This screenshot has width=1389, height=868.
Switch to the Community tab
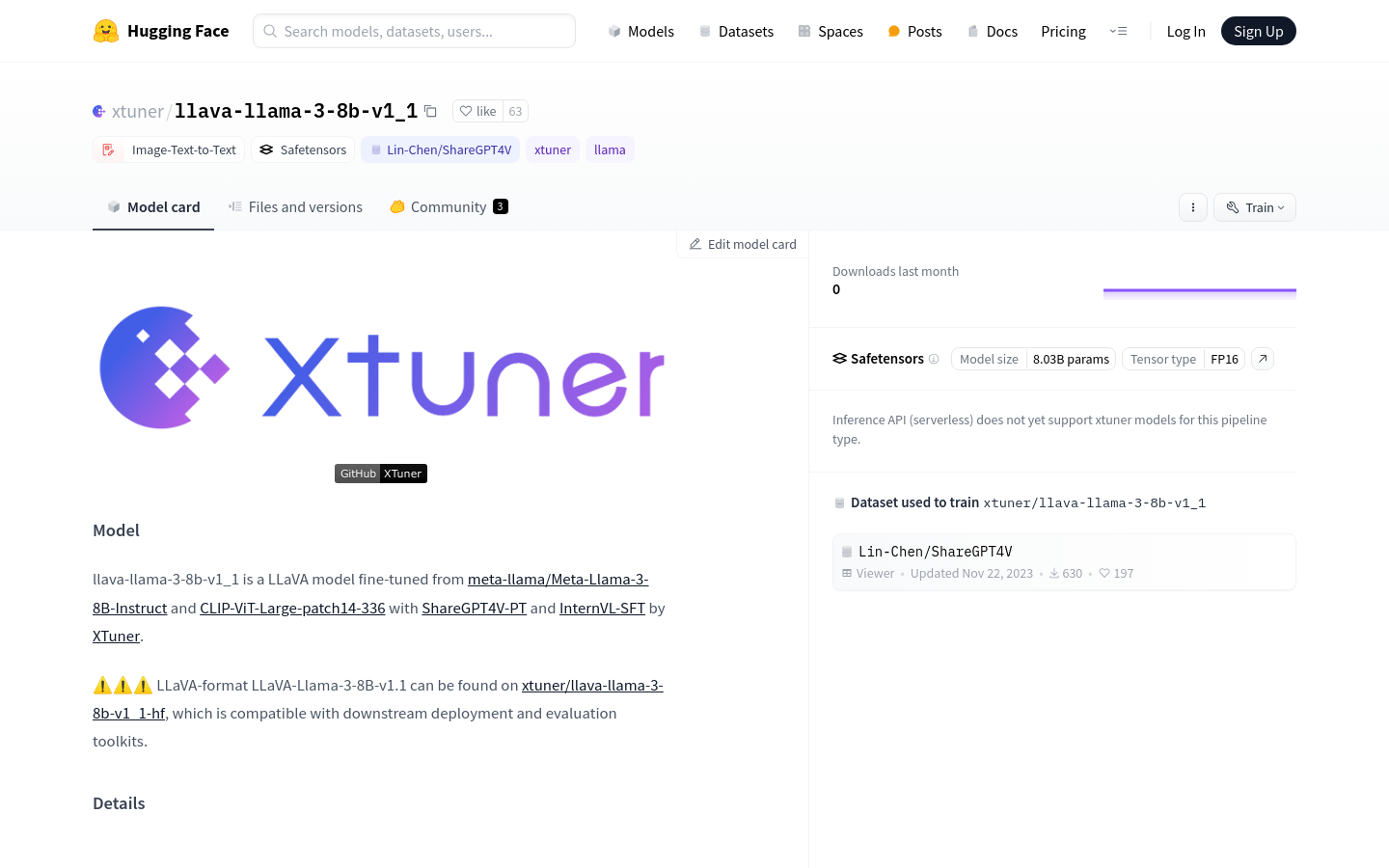pos(449,206)
